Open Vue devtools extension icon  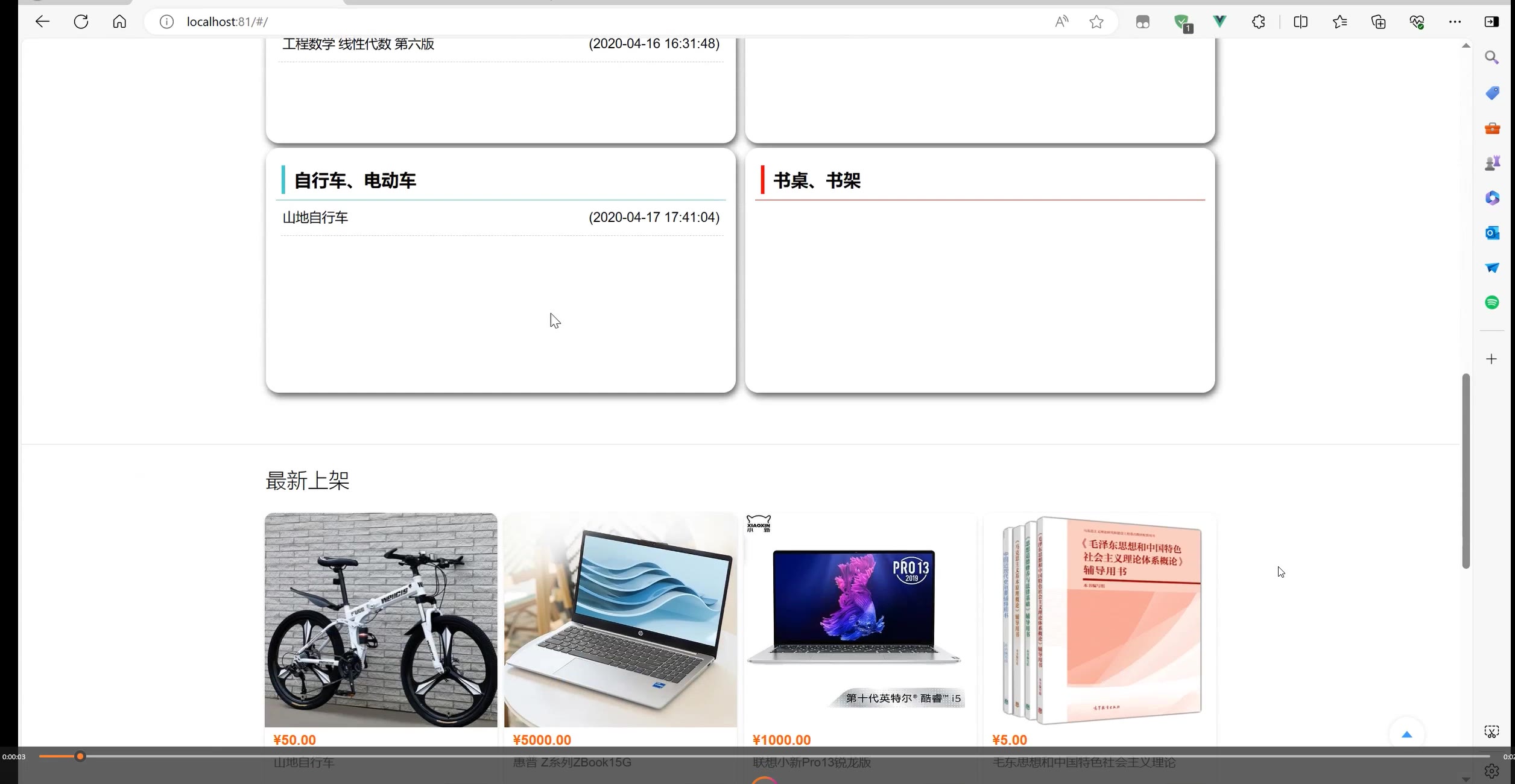(1219, 22)
